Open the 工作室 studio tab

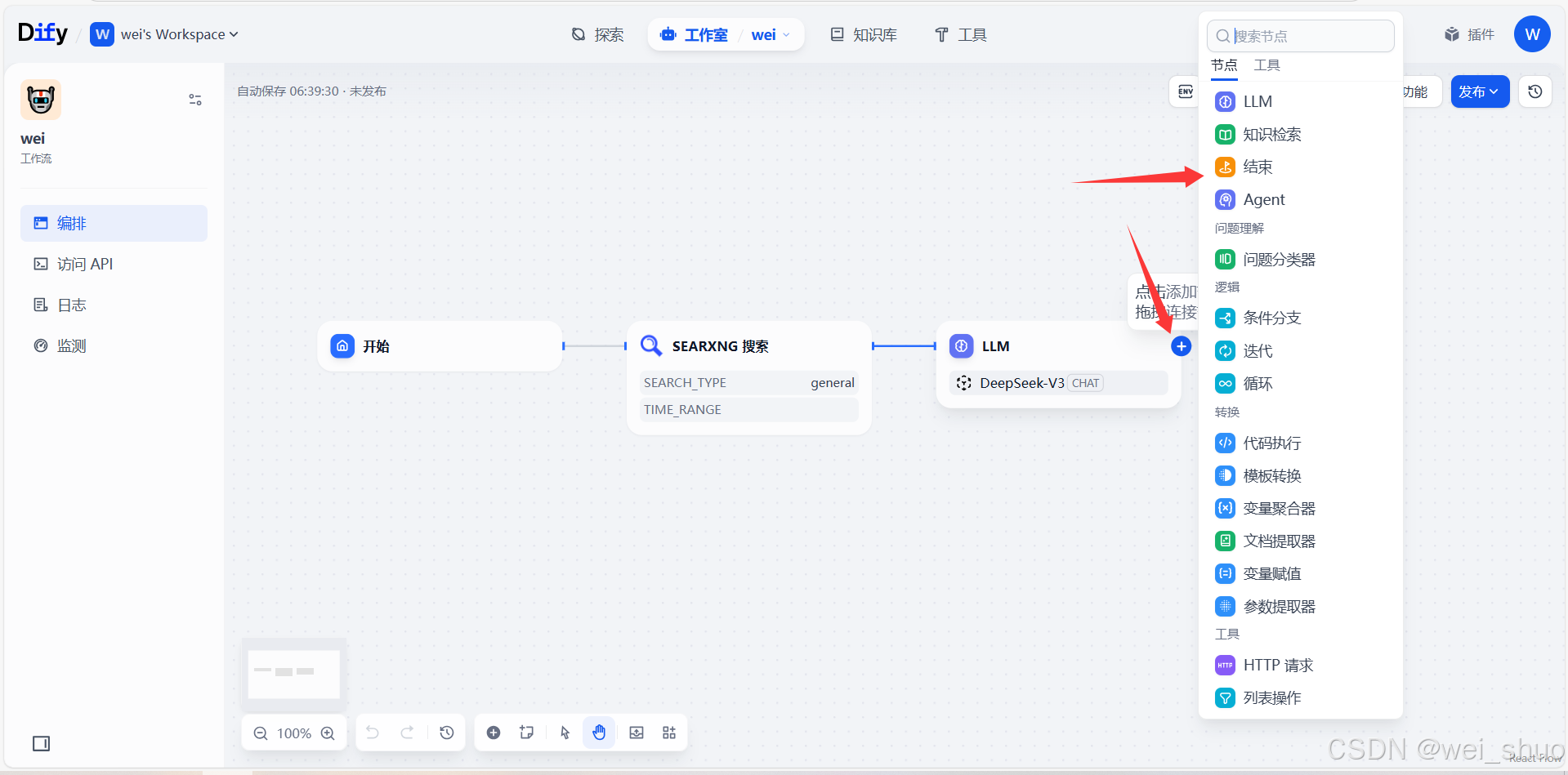click(x=694, y=34)
